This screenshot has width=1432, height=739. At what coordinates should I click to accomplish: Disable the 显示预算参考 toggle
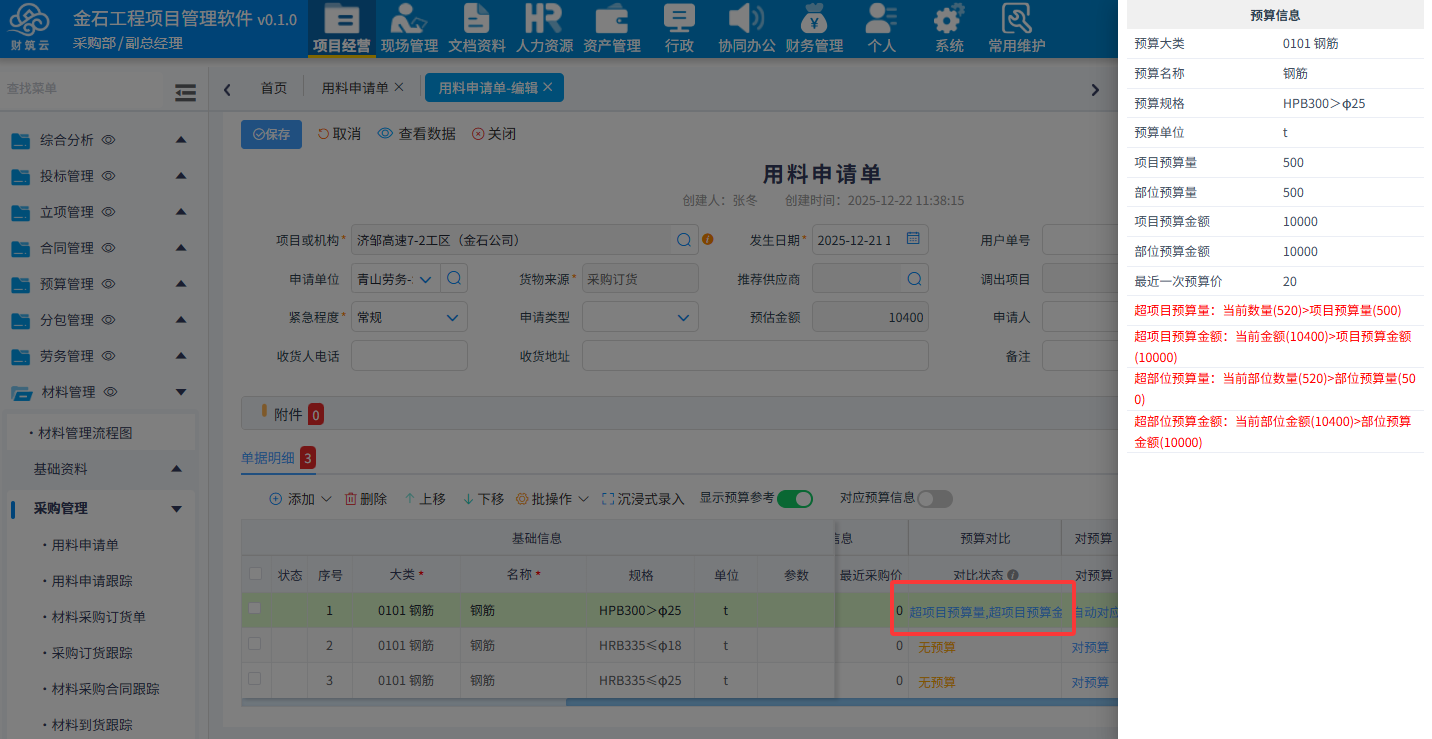point(794,497)
